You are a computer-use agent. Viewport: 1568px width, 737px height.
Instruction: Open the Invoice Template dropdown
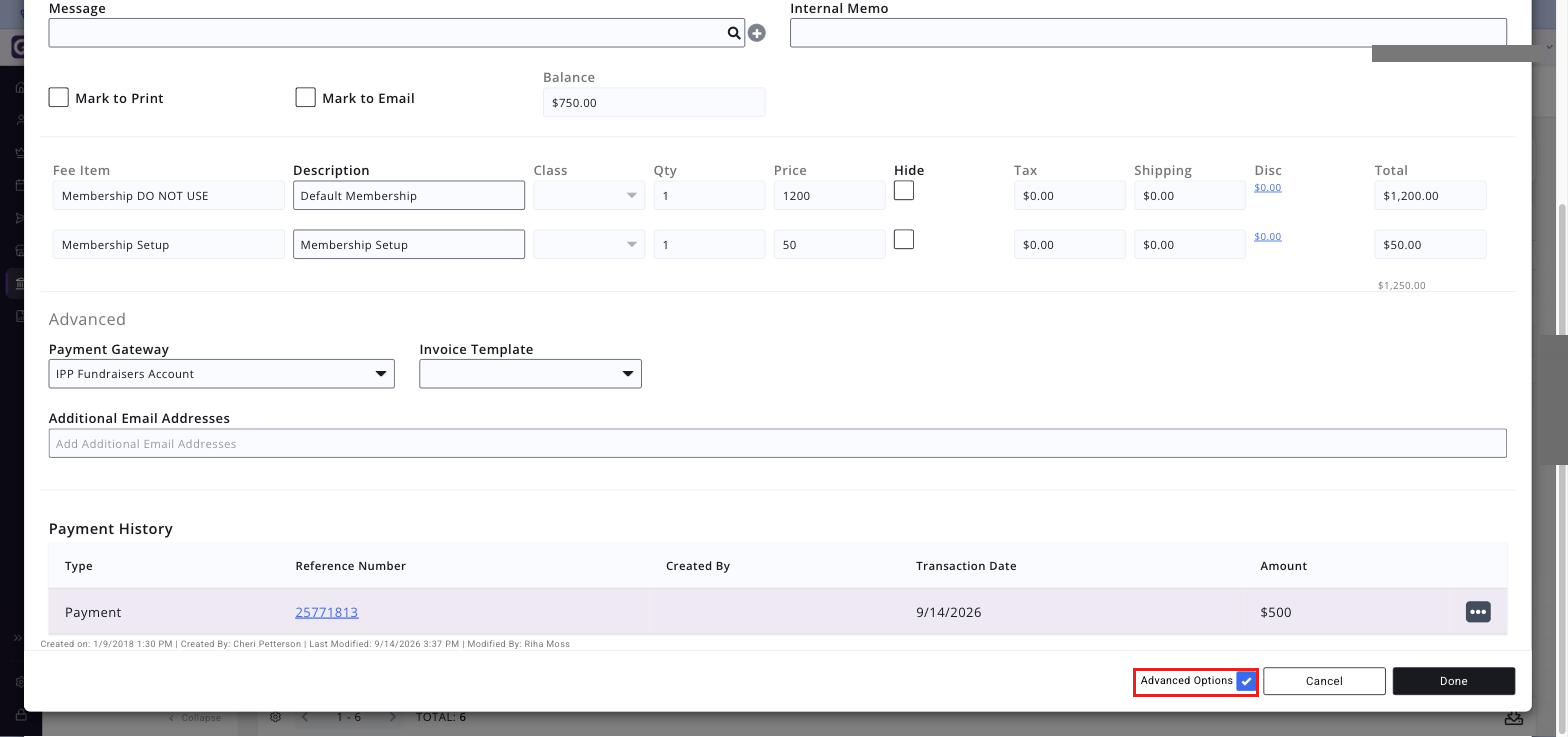530,374
